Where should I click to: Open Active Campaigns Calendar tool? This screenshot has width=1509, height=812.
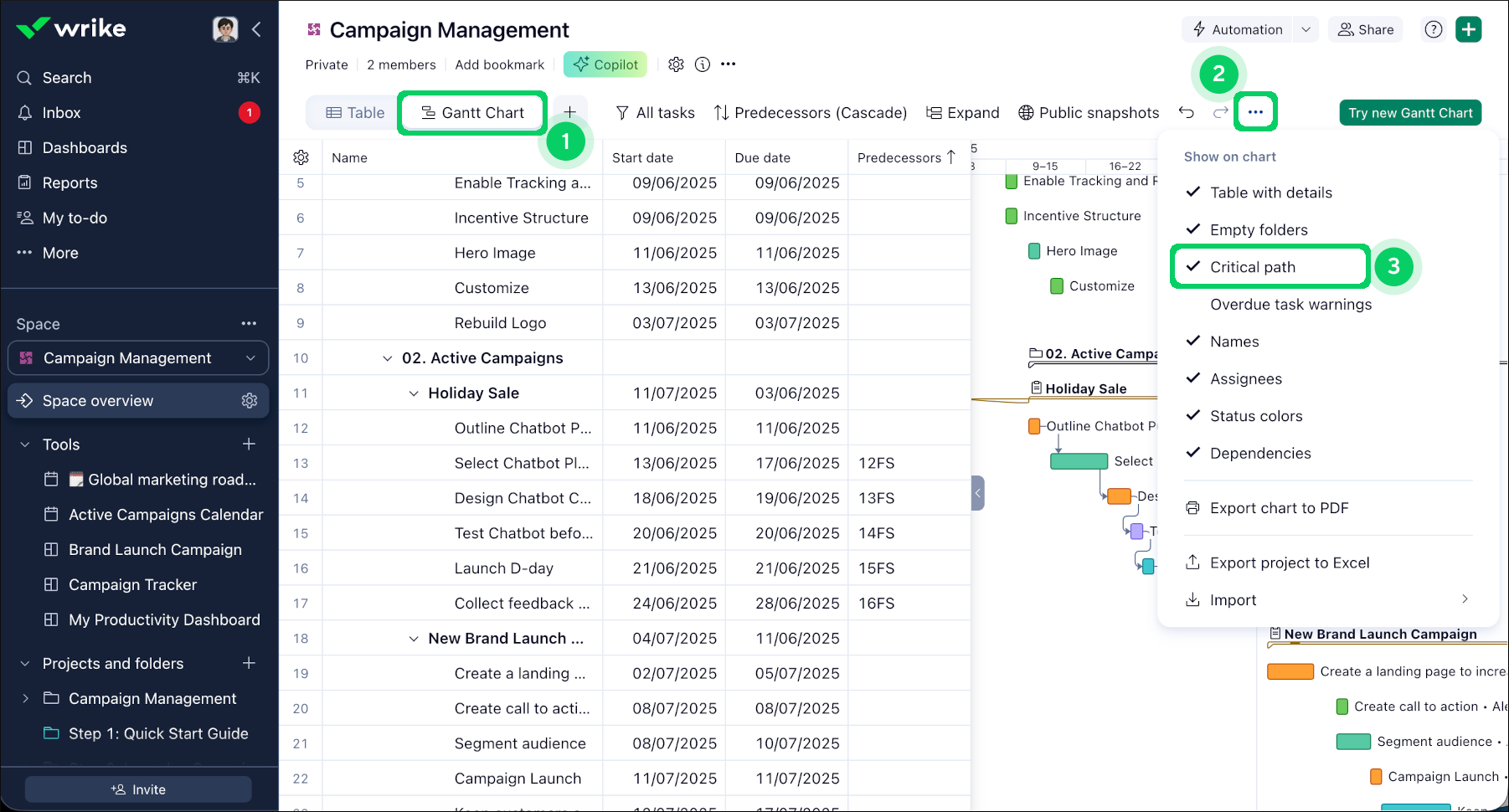(x=166, y=515)
